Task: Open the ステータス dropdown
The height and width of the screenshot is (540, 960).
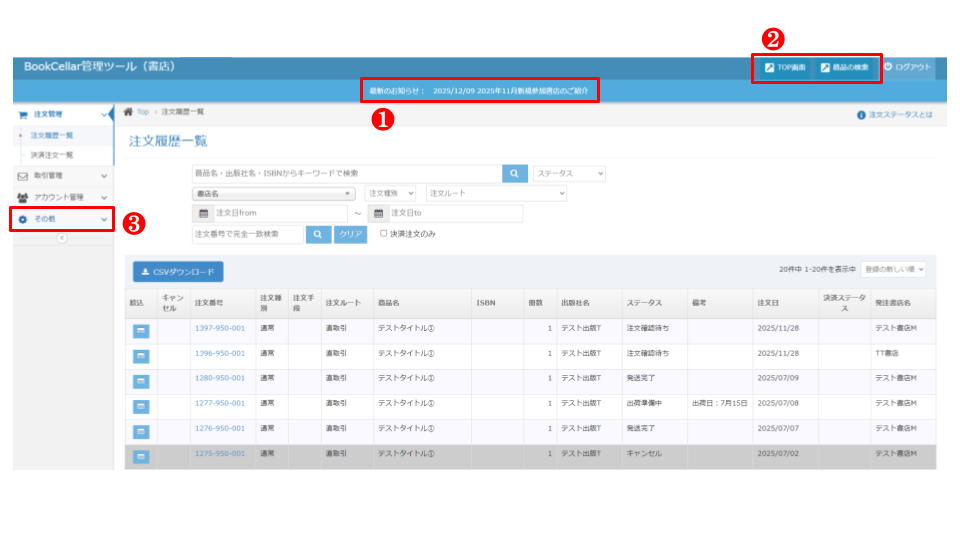Action: pyautogui.click(x=570, y=174)
